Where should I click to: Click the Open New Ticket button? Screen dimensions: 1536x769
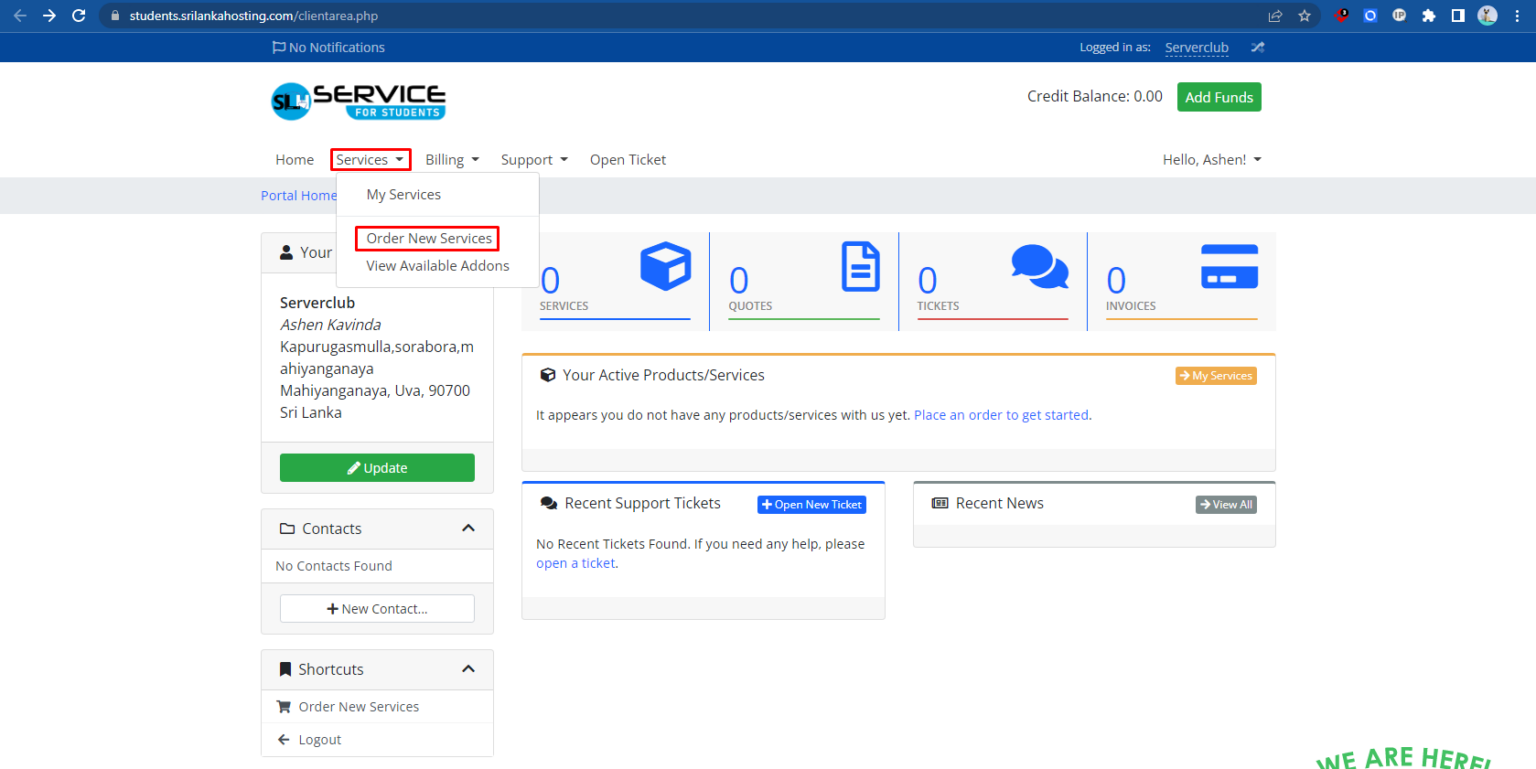tap(811, 505)
